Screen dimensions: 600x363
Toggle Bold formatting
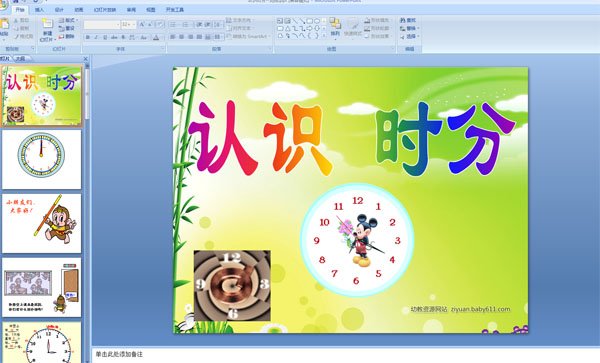tap(88, 37)
